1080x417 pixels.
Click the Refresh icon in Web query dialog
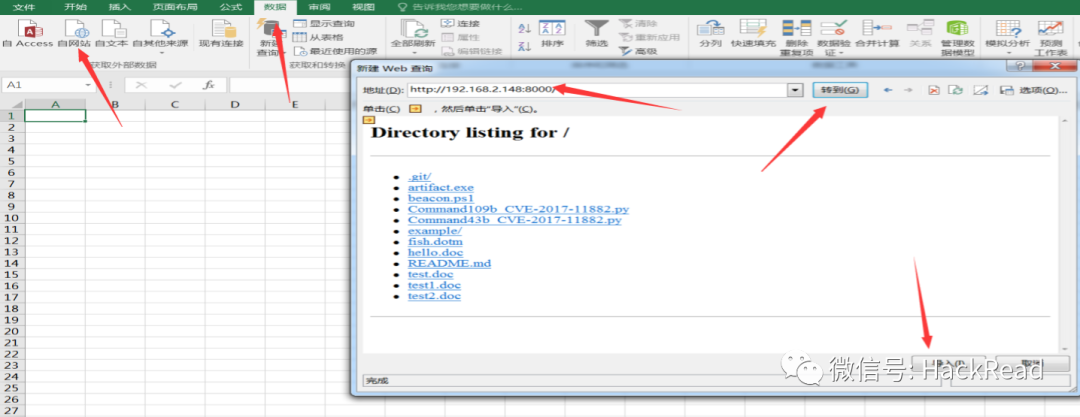click(955, 90)
